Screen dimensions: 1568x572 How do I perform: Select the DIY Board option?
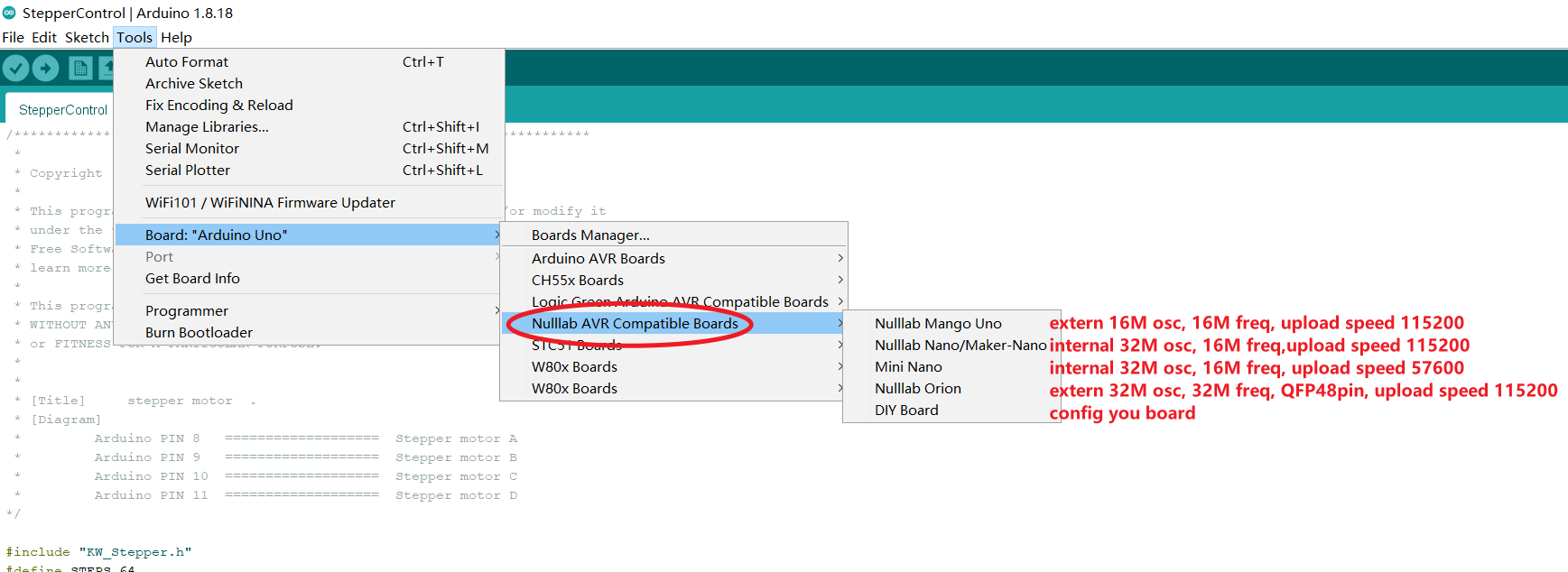click(x=951, y=410)
